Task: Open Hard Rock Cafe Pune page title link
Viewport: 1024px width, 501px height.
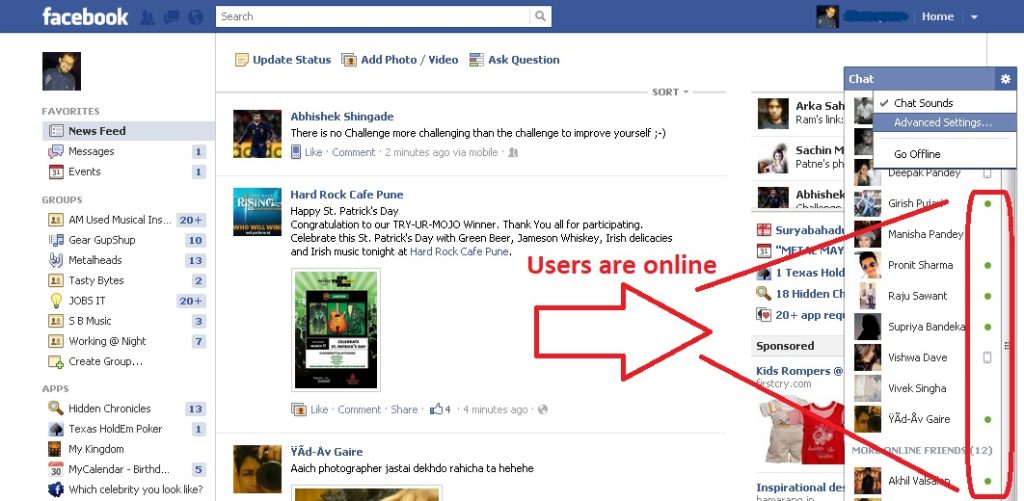Action: 347,195
